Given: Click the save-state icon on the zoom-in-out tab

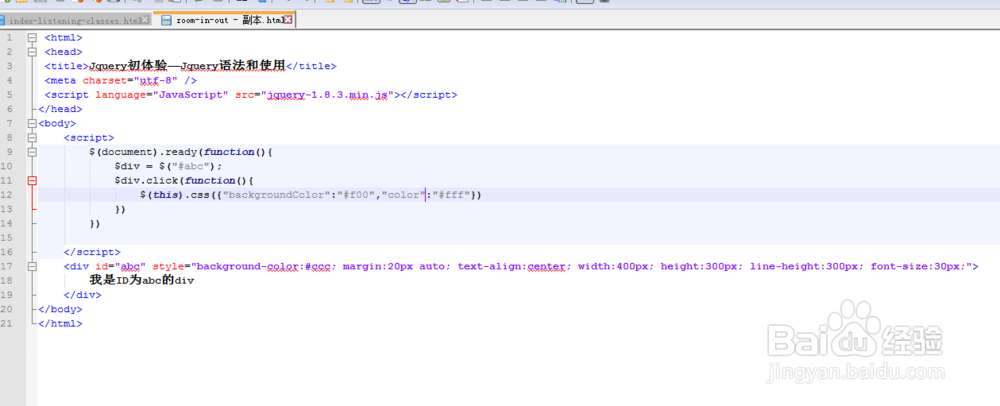Looking at the screenshot, I should coord(166,20).
